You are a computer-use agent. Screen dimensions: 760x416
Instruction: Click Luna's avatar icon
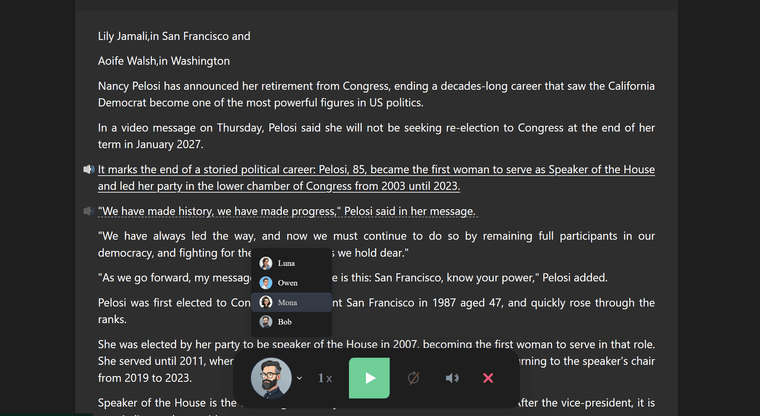(x=266, y=263)
